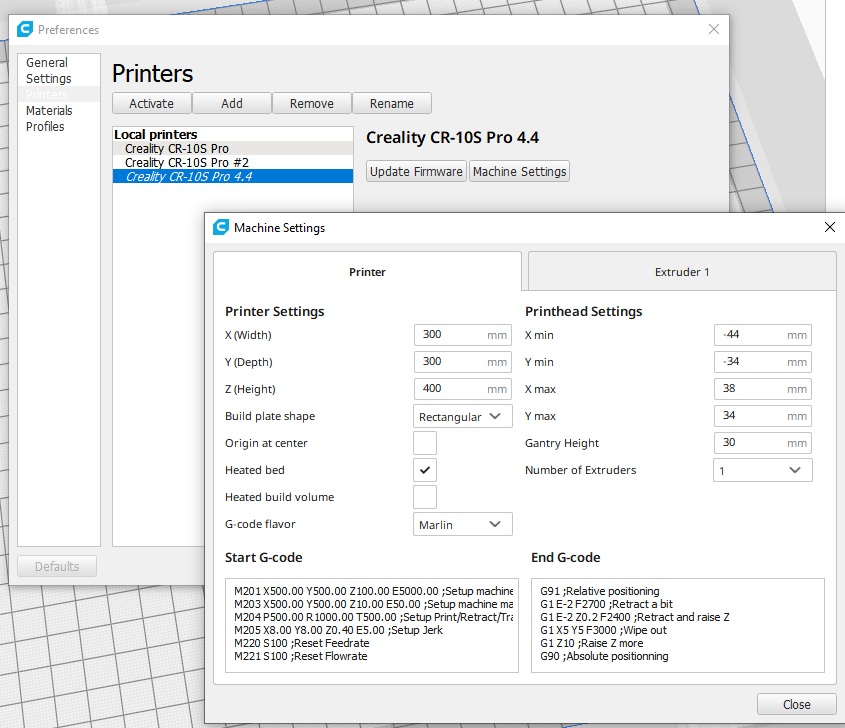Viewport: 845px width, 728px height.
Task: Open the G-code flavor dropdown
Action: click(462, 524)
